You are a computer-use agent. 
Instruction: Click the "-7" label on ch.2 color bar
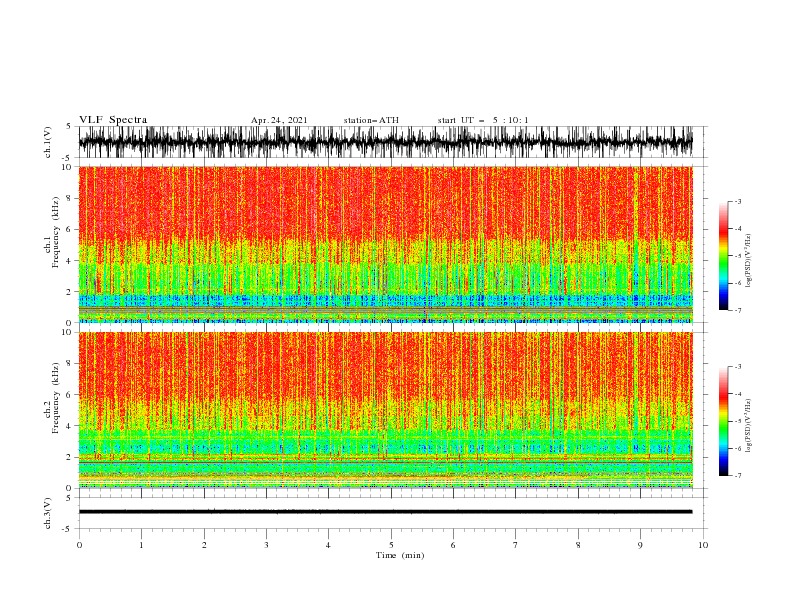[737, 476]
